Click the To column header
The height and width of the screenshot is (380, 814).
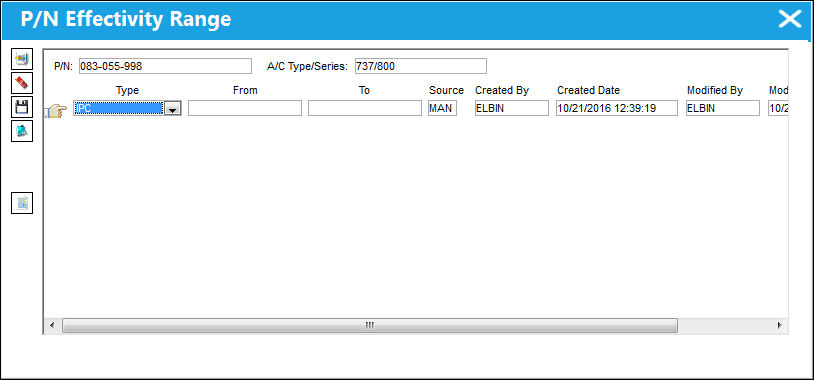(x=364, y=90)
